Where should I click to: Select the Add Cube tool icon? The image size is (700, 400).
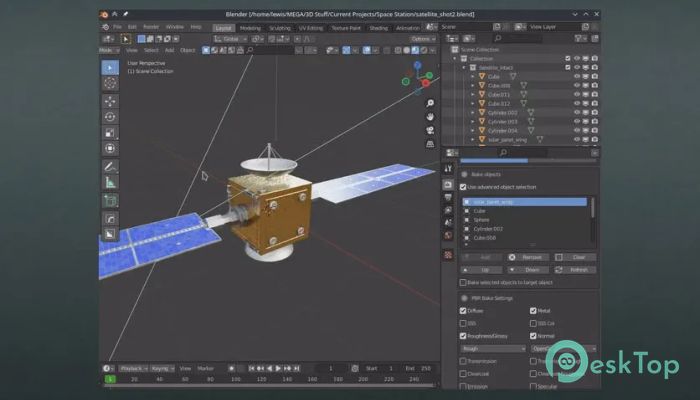click(110, 200)
